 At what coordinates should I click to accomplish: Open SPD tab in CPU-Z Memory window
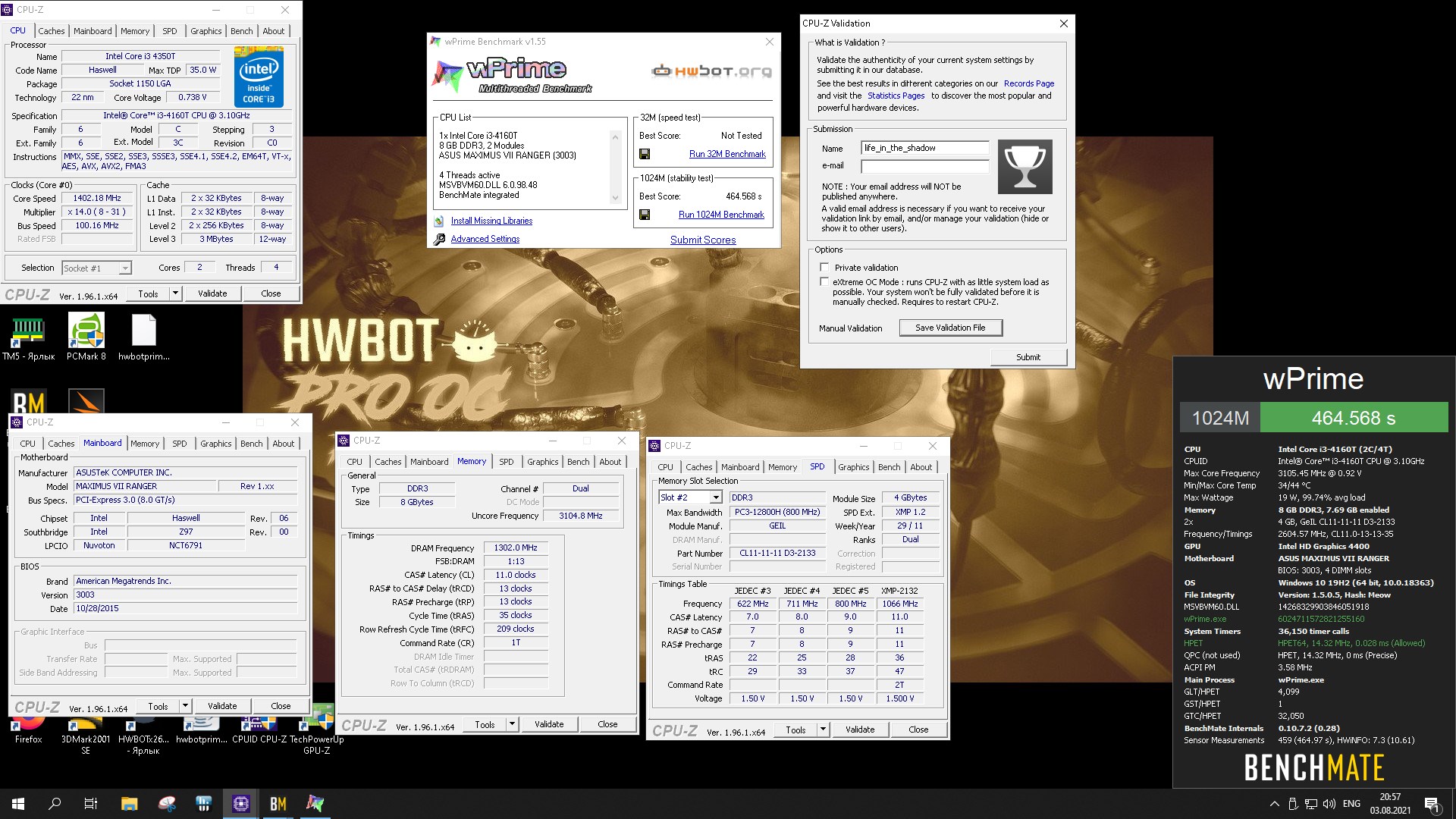coord(507,462)
